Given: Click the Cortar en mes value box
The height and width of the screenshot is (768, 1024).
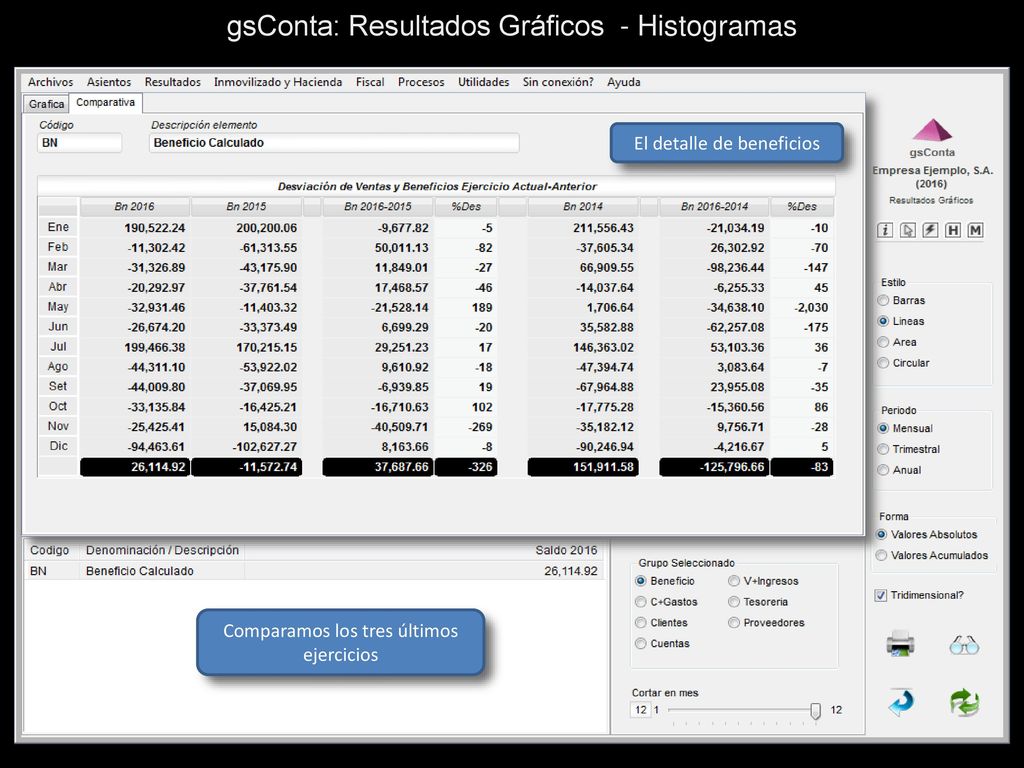Looking at the screenshot, I should pyautogui.click(x=641, y=710).
